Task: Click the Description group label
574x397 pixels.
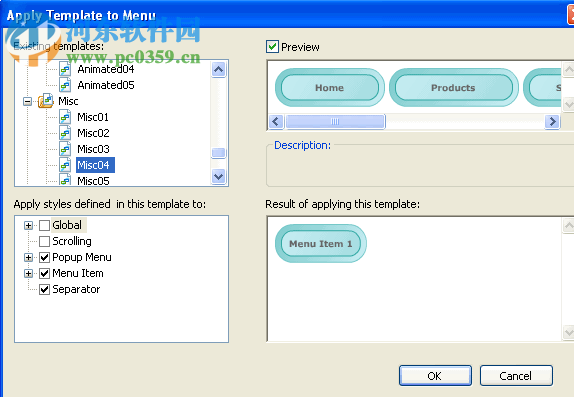Action: (302, 145)
